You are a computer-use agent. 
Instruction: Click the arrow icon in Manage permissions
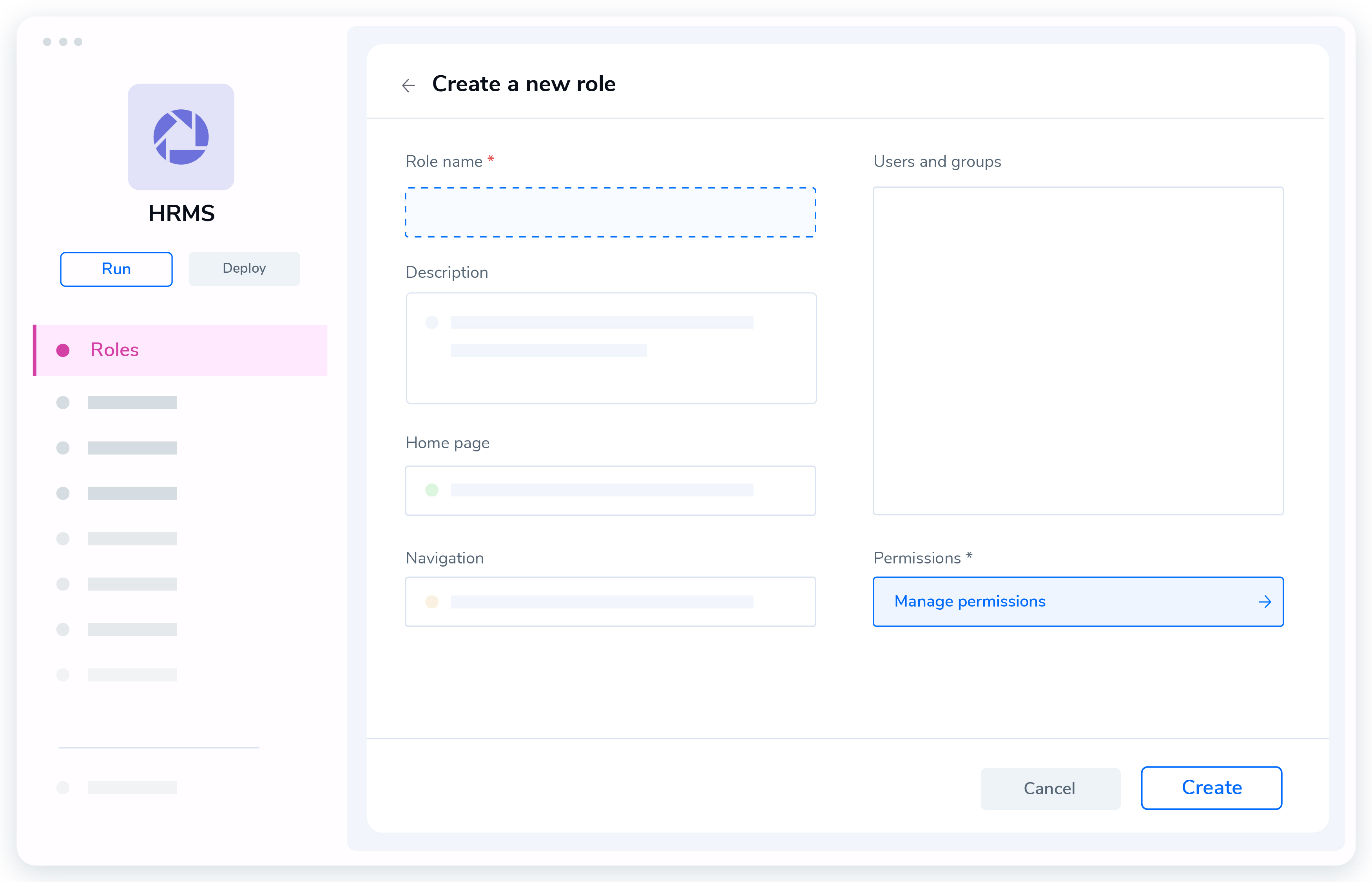1264,601
